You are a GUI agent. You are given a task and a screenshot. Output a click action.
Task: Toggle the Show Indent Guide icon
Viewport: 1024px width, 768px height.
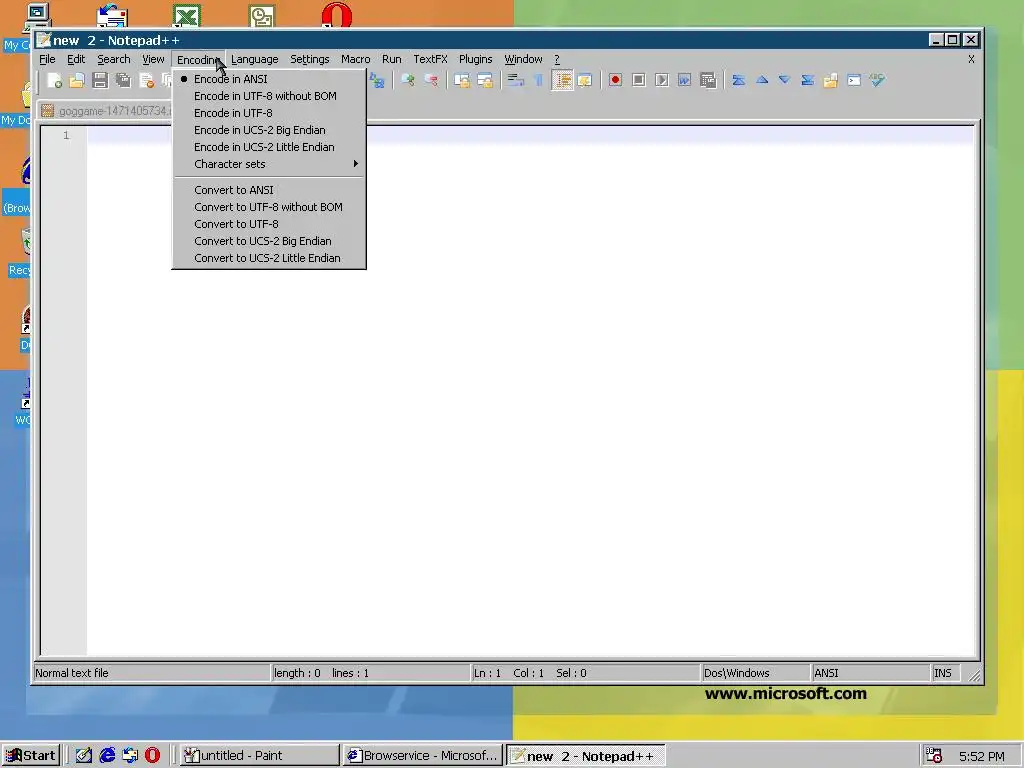[x=562, y=80]
